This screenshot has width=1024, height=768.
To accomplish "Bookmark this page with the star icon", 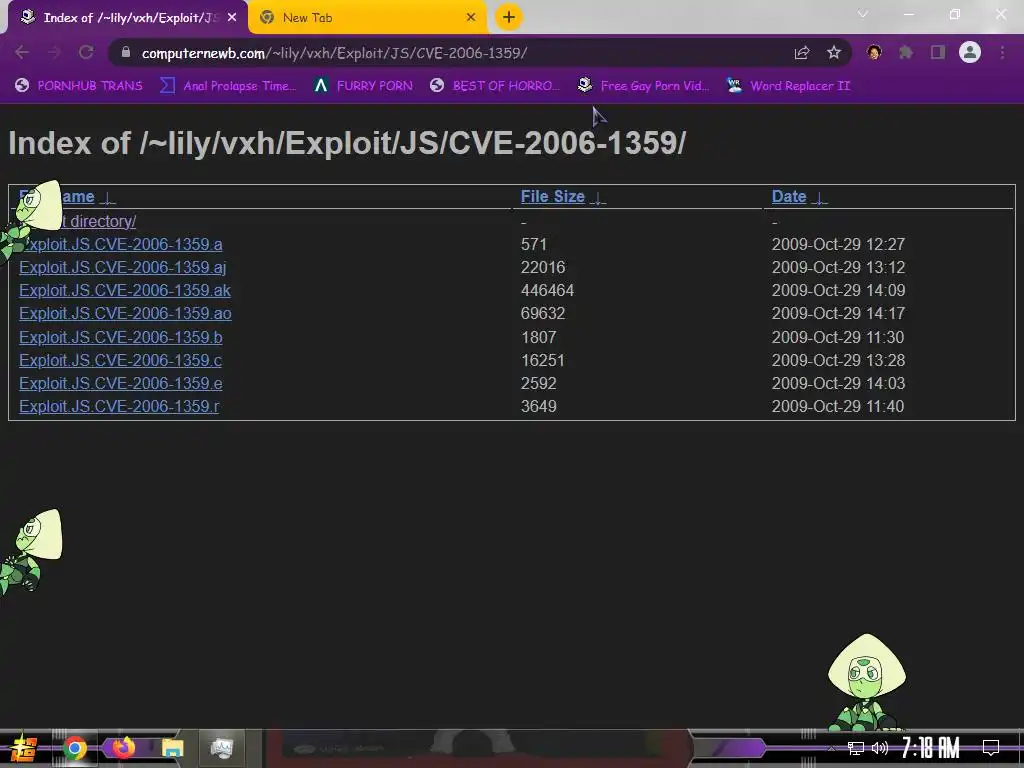I will (x=834, y=53).
